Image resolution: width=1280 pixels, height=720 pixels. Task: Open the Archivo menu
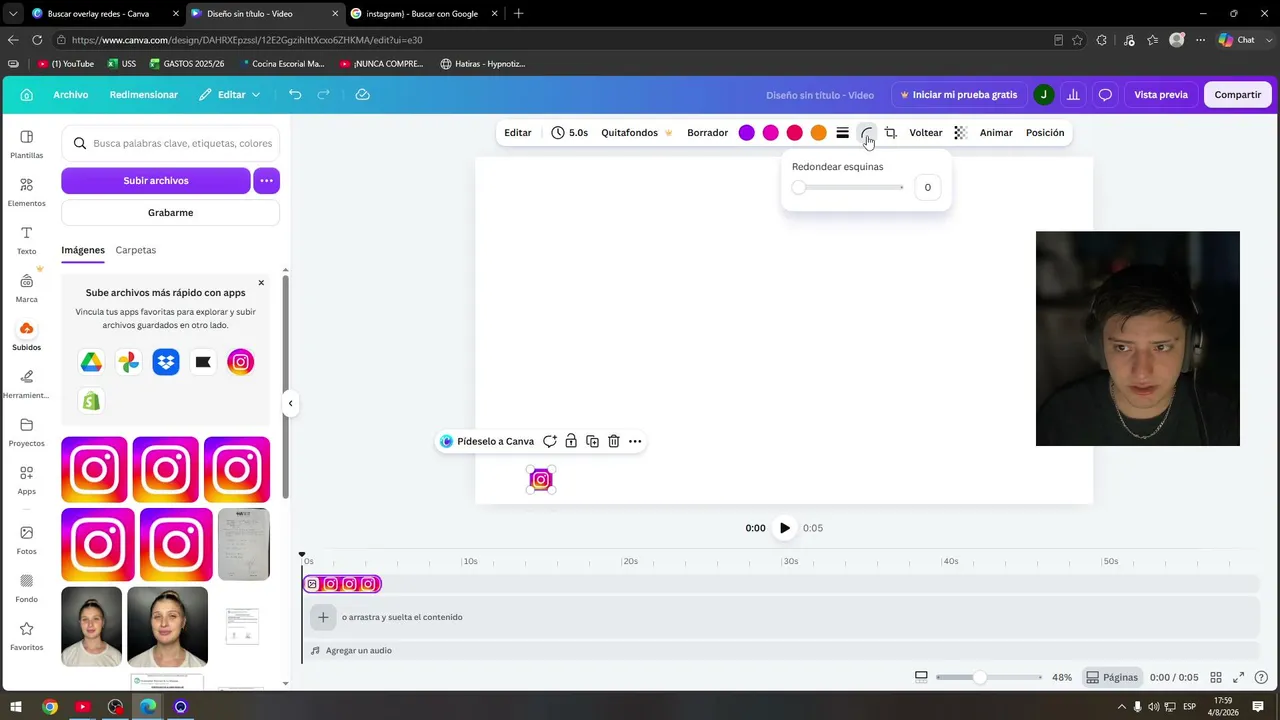(71, 95)
